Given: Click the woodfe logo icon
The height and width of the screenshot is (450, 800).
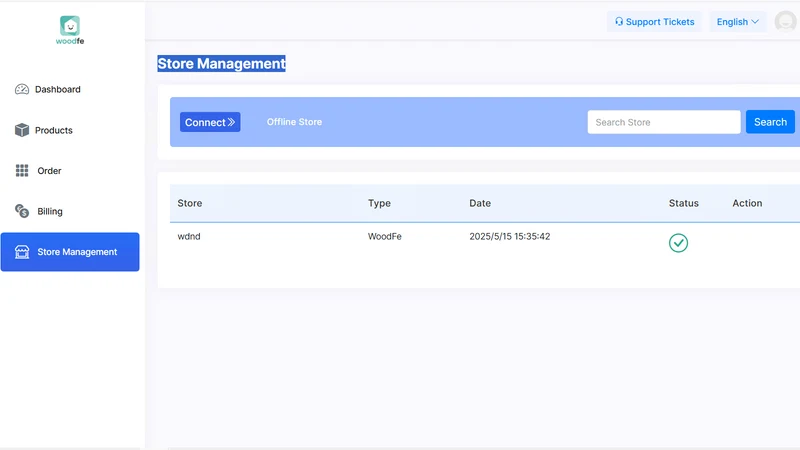Looking at the screenshot, I should click(70, 26).
